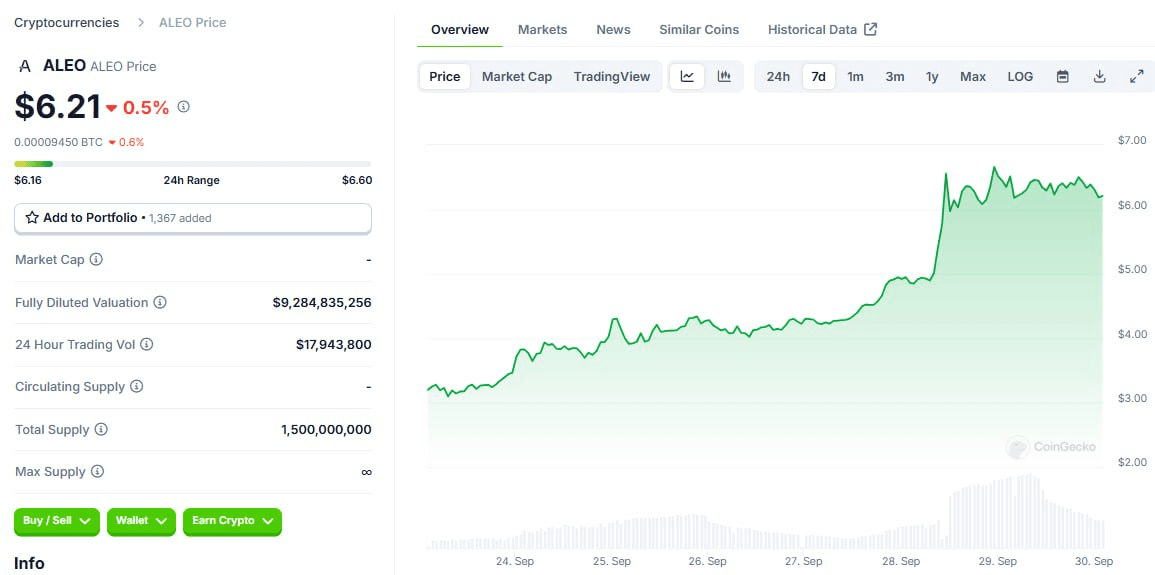
Task: Switch chart to line view icon
Action: tap(687, 77)
